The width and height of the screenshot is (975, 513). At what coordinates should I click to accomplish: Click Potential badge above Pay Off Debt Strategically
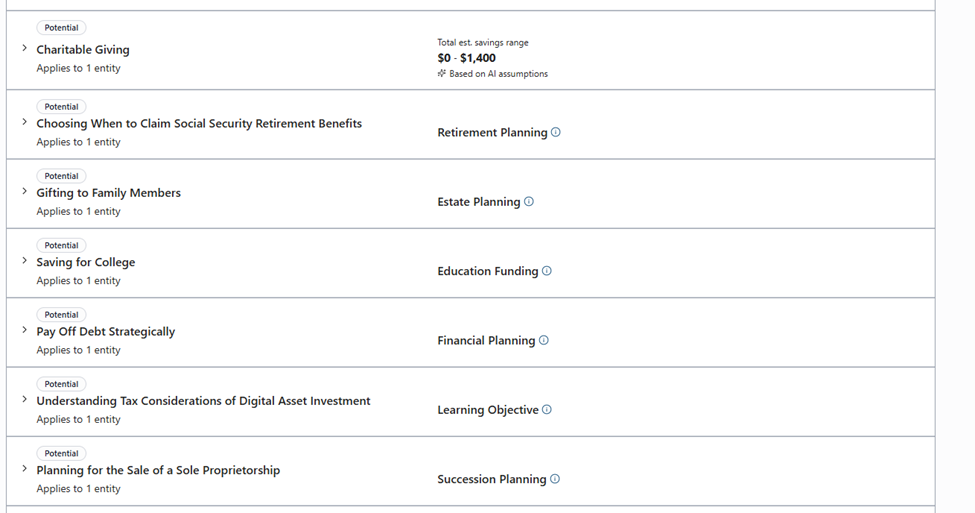(x=61, y=315)
